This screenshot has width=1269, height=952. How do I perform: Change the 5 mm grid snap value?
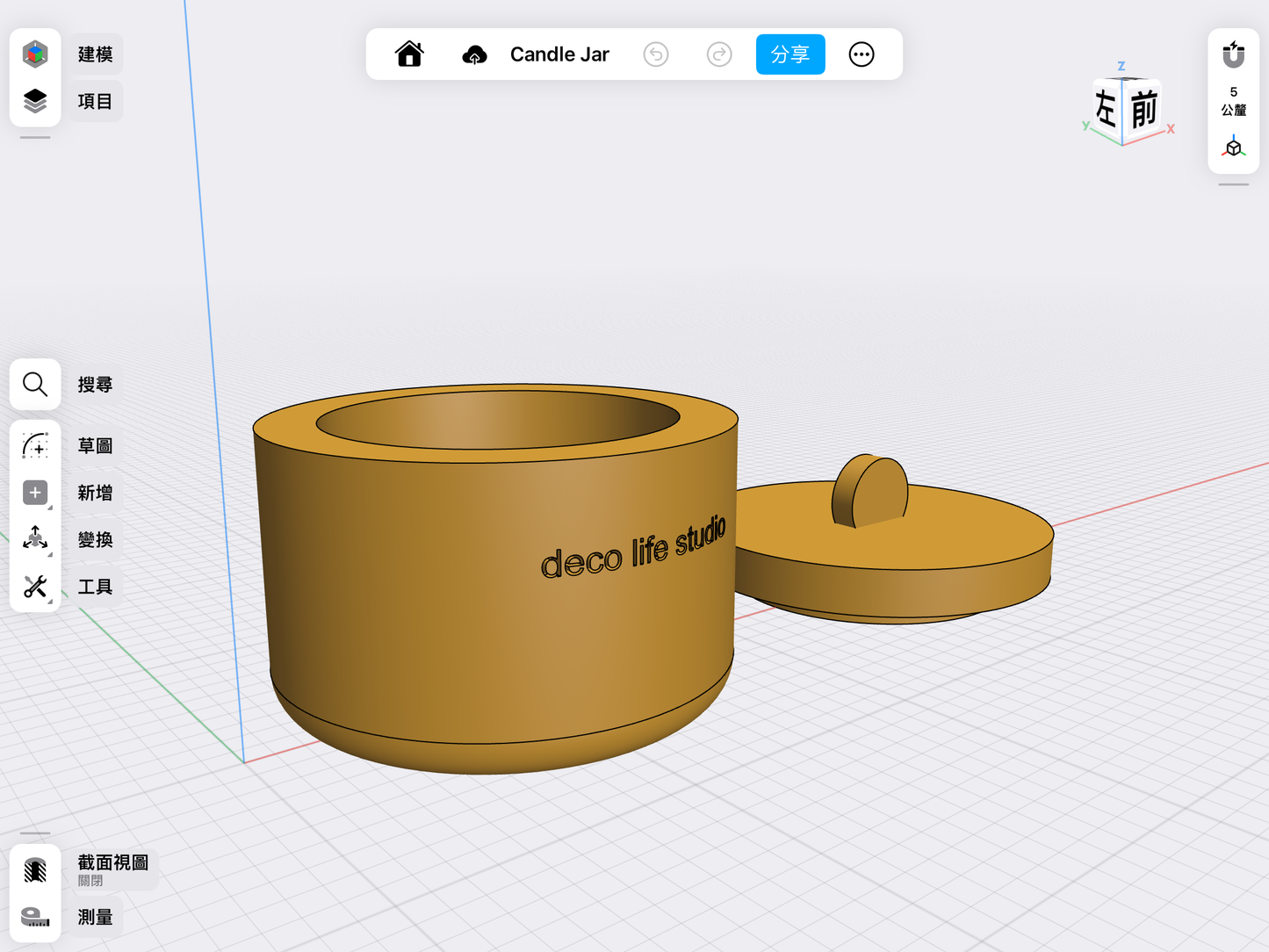tap(1233, 101)
